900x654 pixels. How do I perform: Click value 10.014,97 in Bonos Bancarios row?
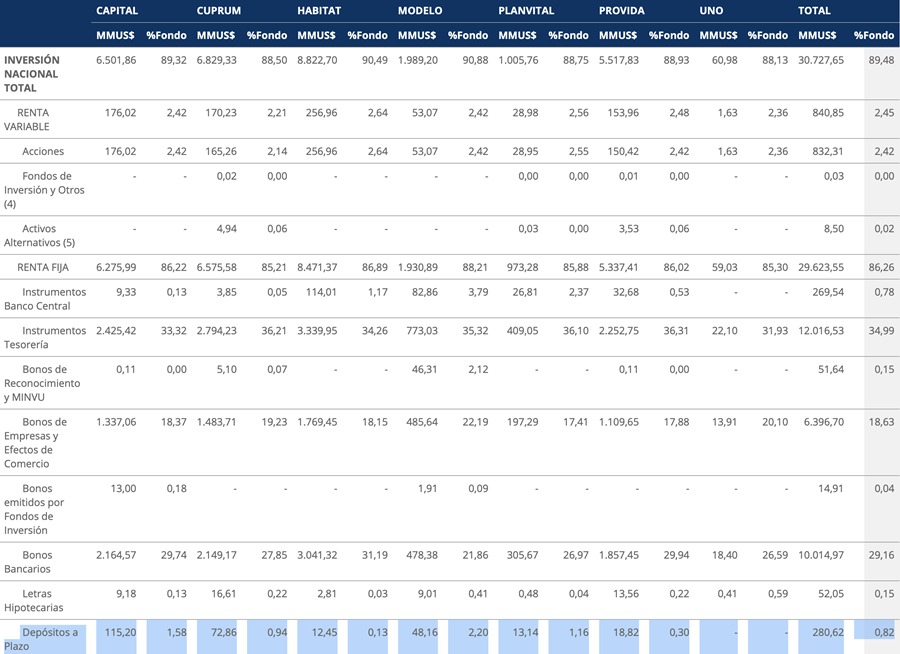(x=821, y=555)
